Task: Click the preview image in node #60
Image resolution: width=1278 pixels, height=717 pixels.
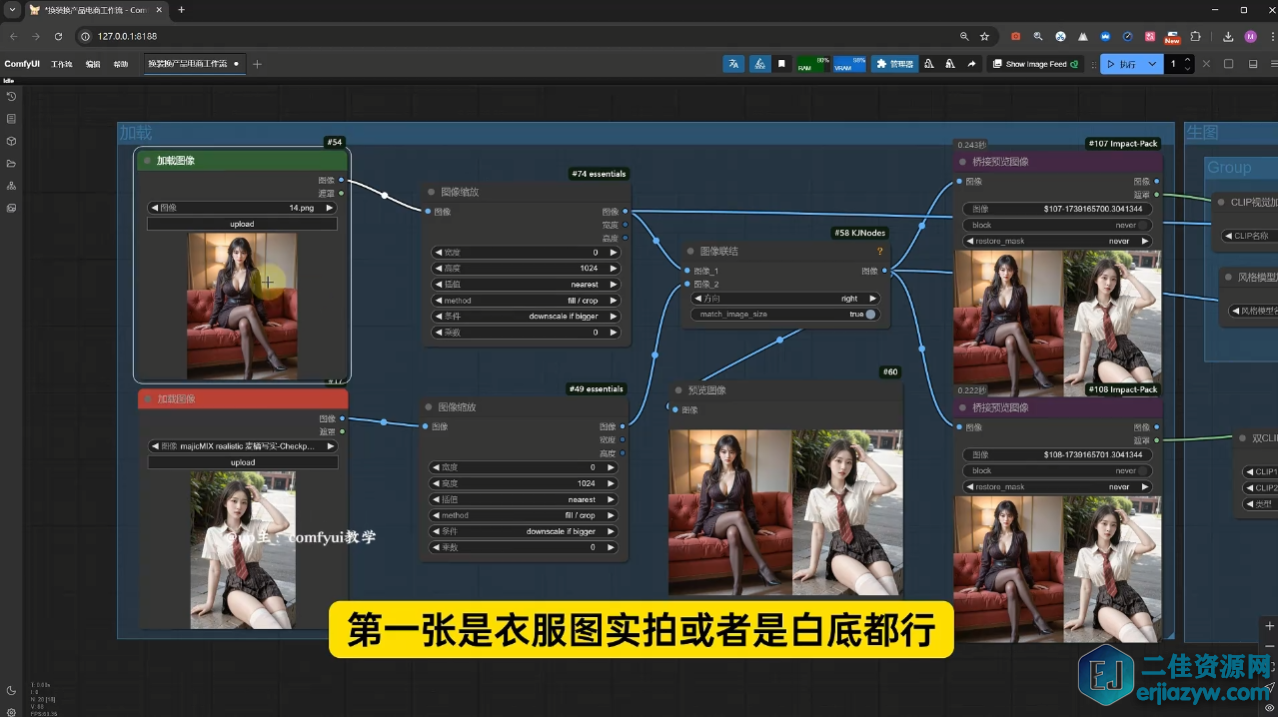Action: pos(786,512)
